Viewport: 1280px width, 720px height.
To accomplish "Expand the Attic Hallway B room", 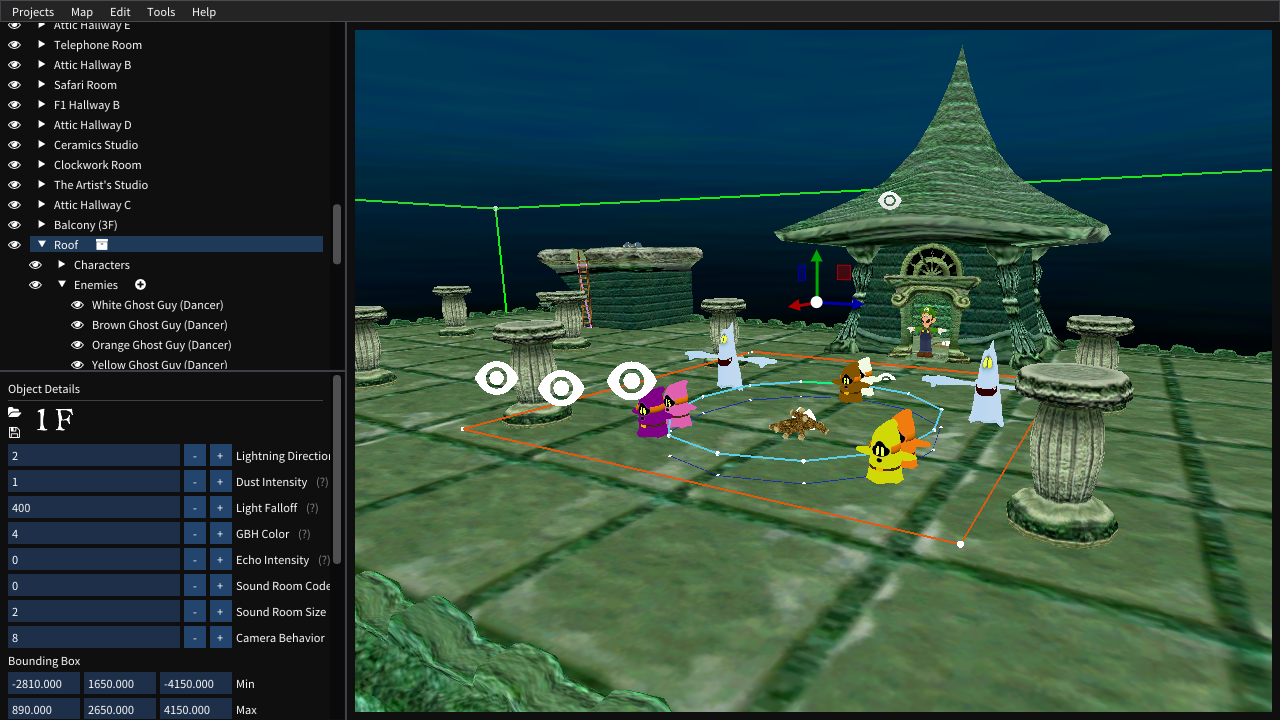I will pyautogui.click(x=42, y=65).
